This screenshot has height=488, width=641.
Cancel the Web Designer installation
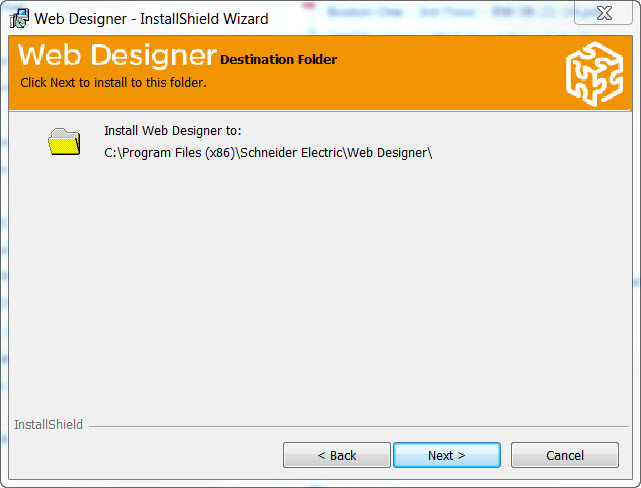coord(565,455)
